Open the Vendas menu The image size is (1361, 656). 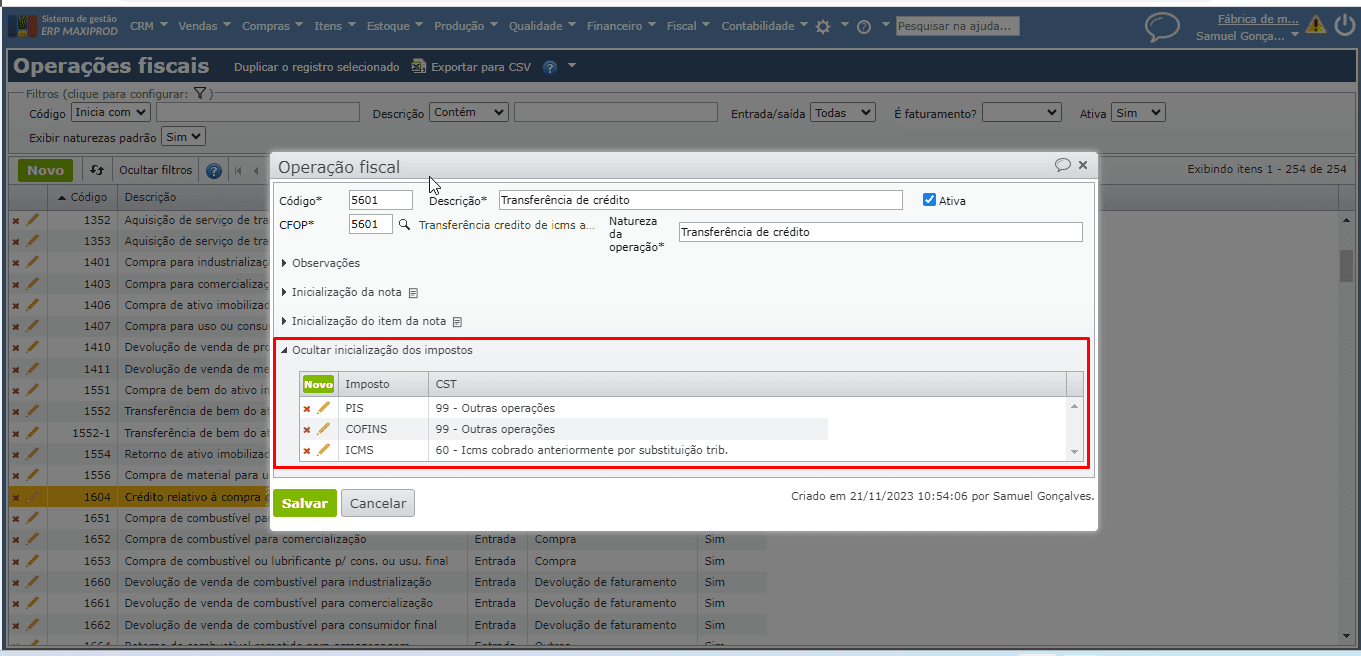coord(204,26)
